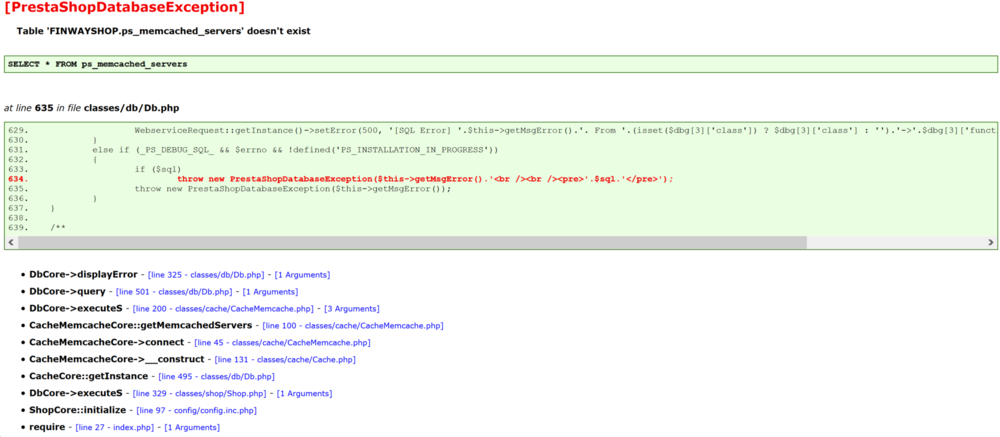Click 'at line 635 in file classes/db/Db.php'

pos(91,108)
